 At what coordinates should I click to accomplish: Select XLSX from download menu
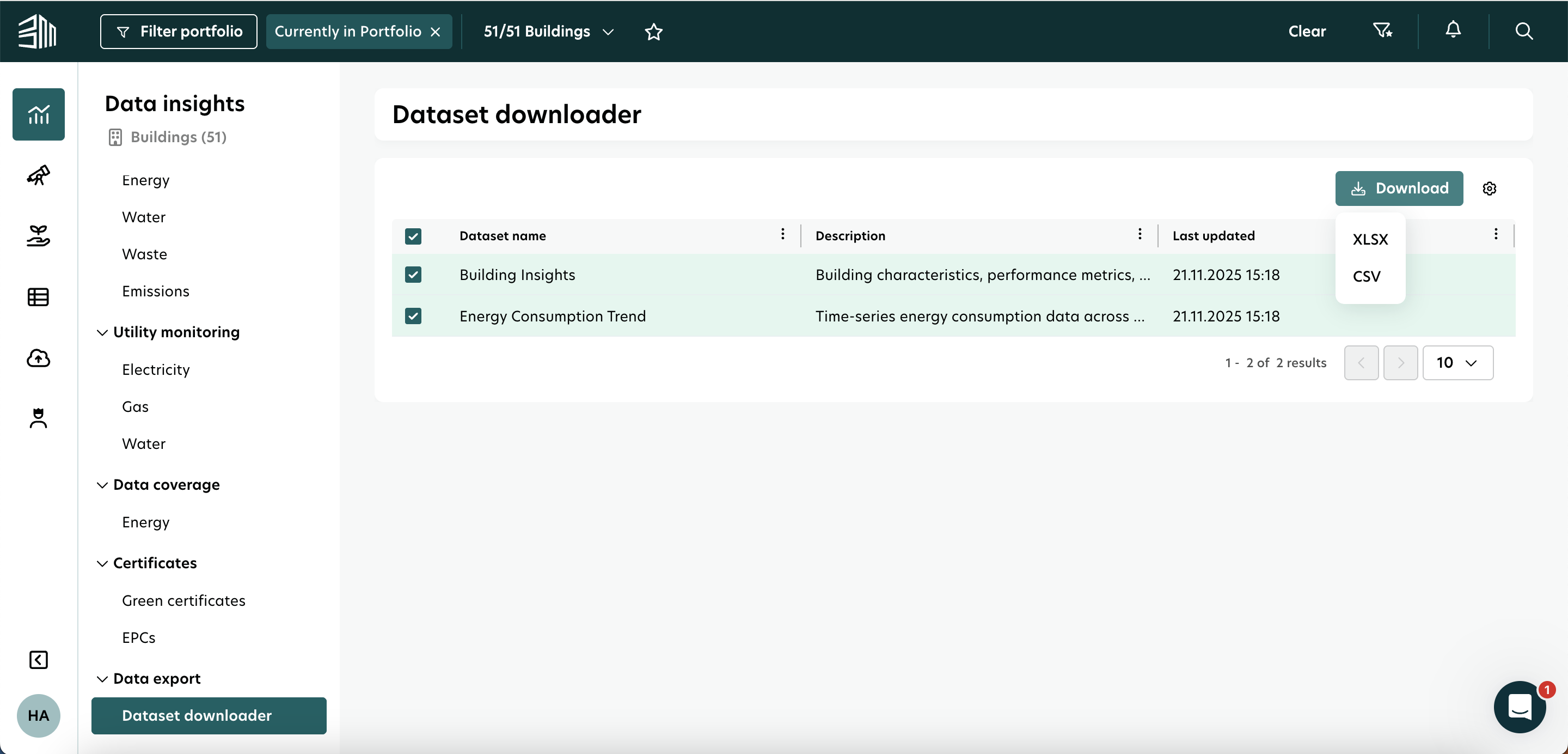pos(1370,239)
